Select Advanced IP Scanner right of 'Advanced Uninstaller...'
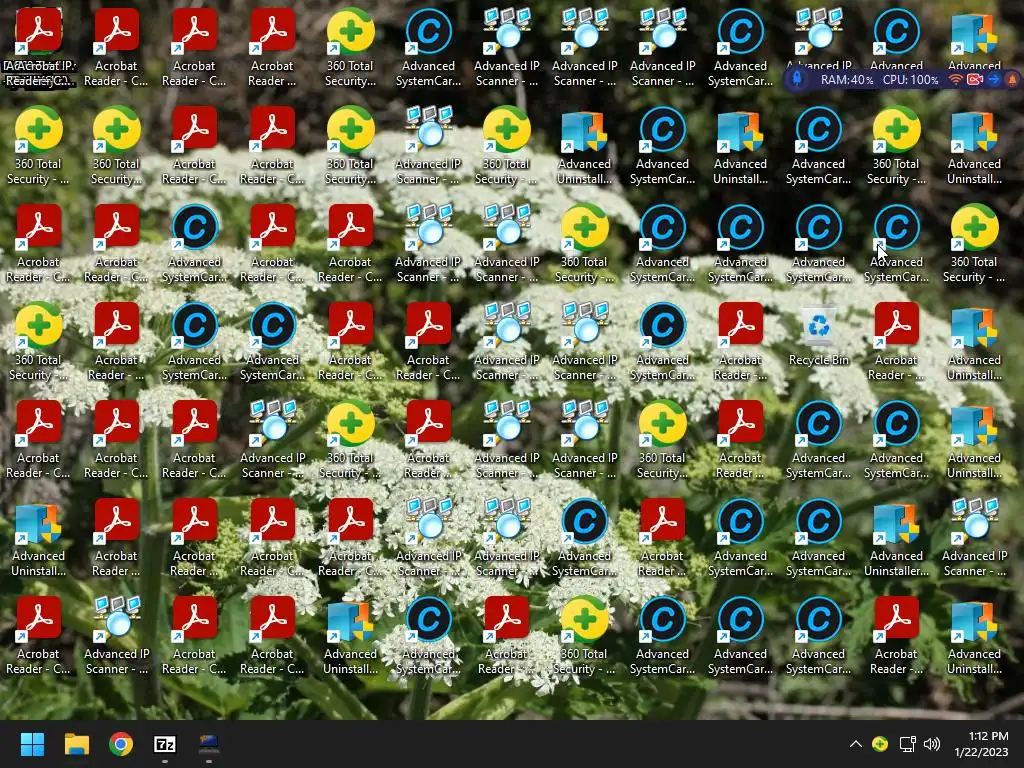 (974, 536)
